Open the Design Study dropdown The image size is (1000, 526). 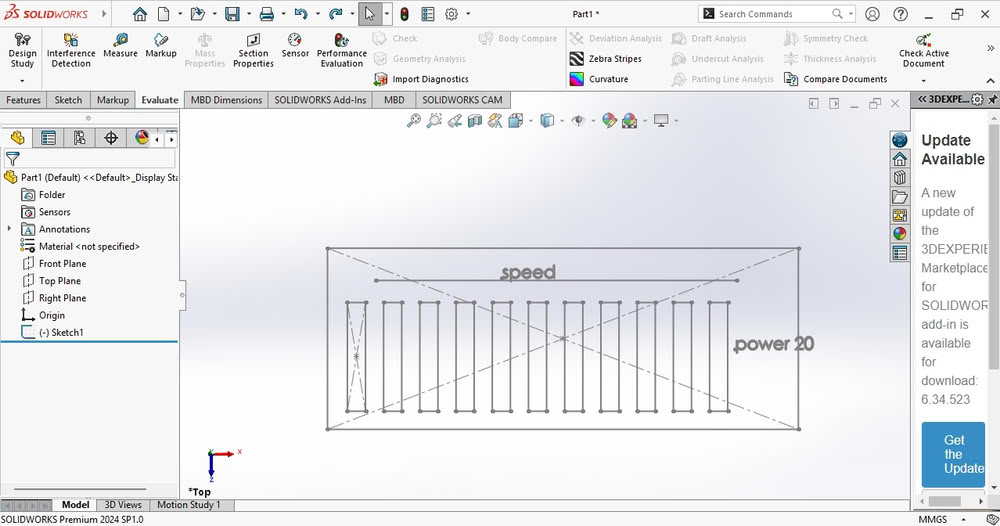coord(22,81)
